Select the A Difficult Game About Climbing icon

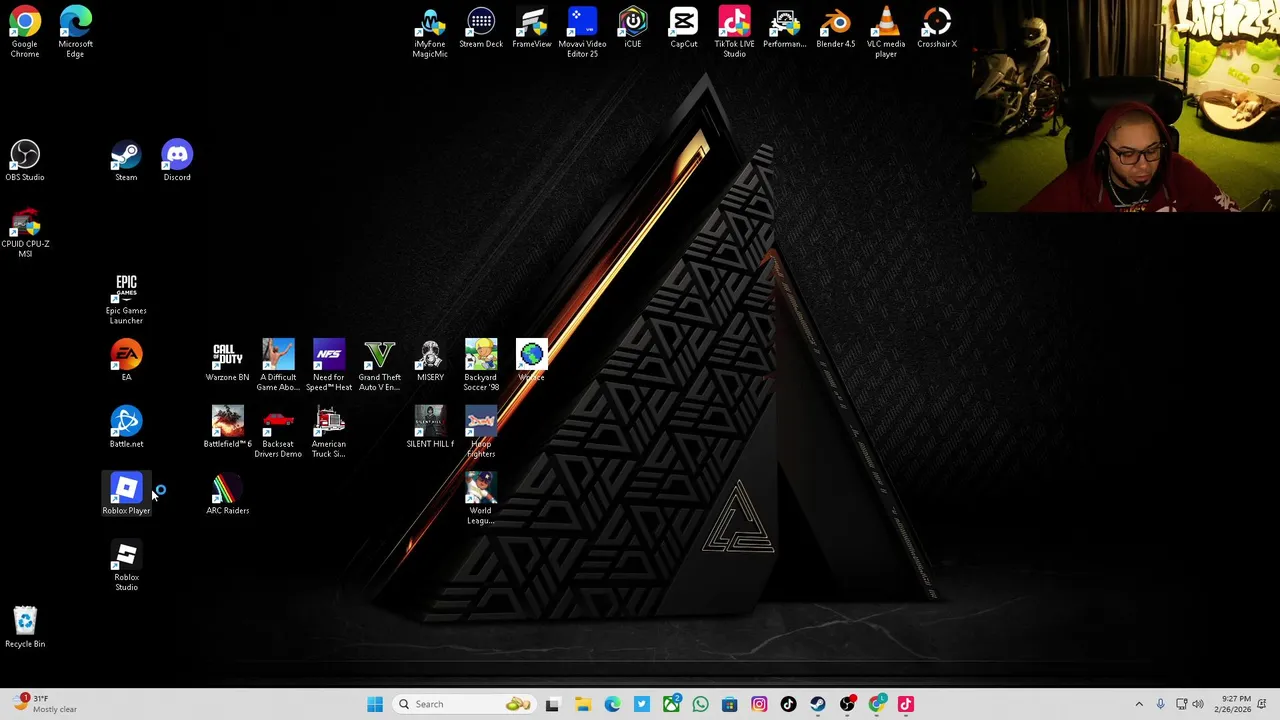278,365
